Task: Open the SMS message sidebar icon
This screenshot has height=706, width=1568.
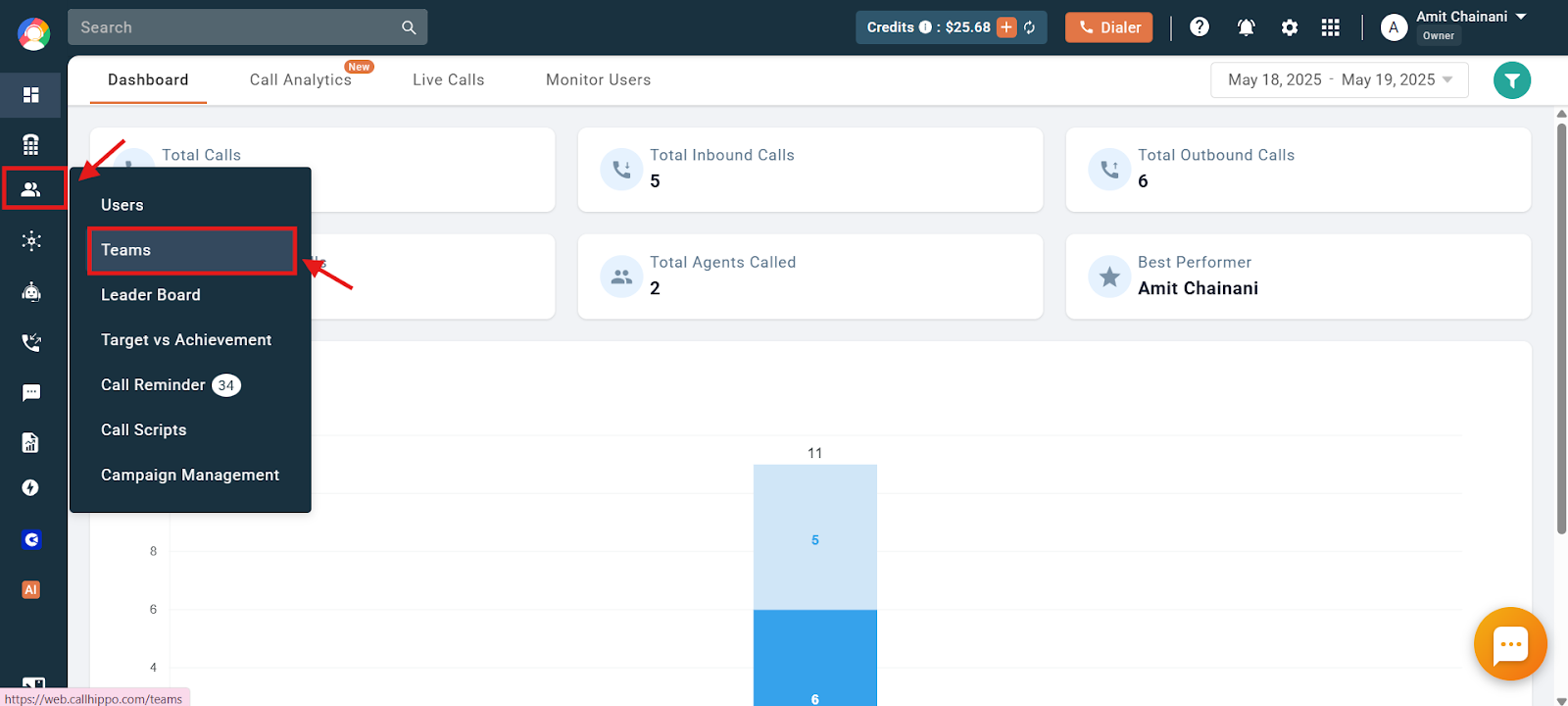Action: click(x=31, y=392)
